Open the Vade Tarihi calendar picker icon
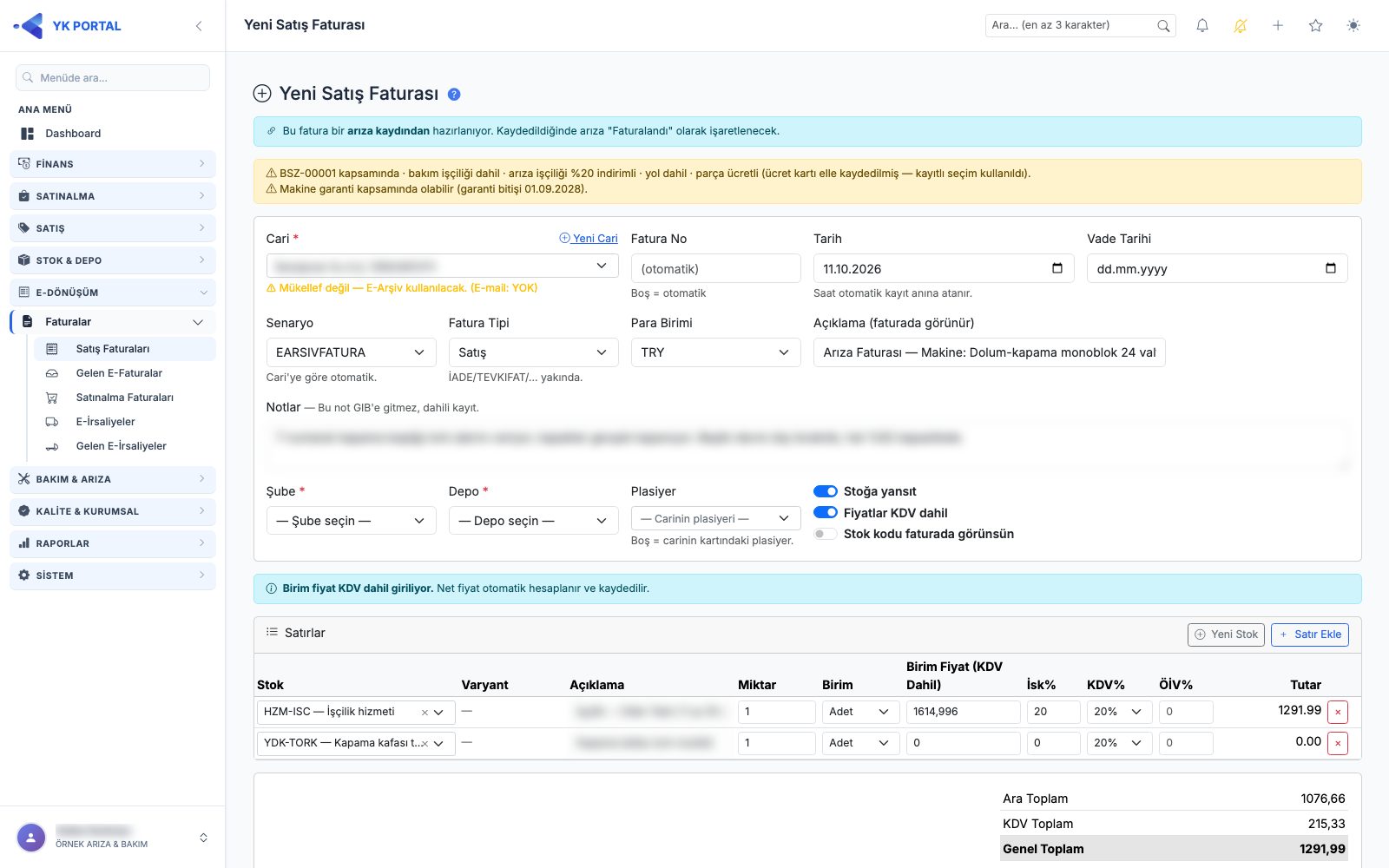 tap(1331, 268)
